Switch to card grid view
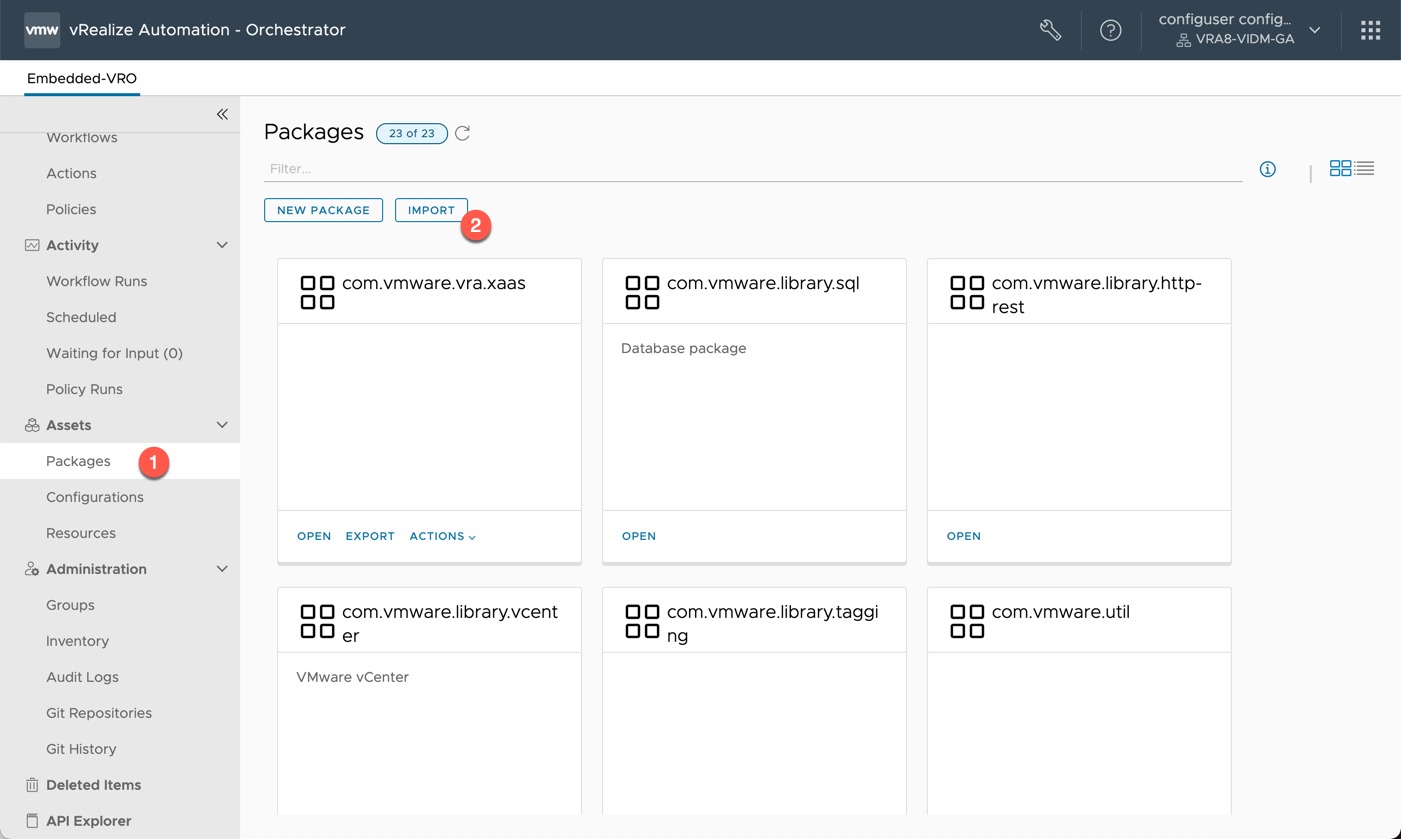Screen dimensions: 1401x839 (1340, 168)
